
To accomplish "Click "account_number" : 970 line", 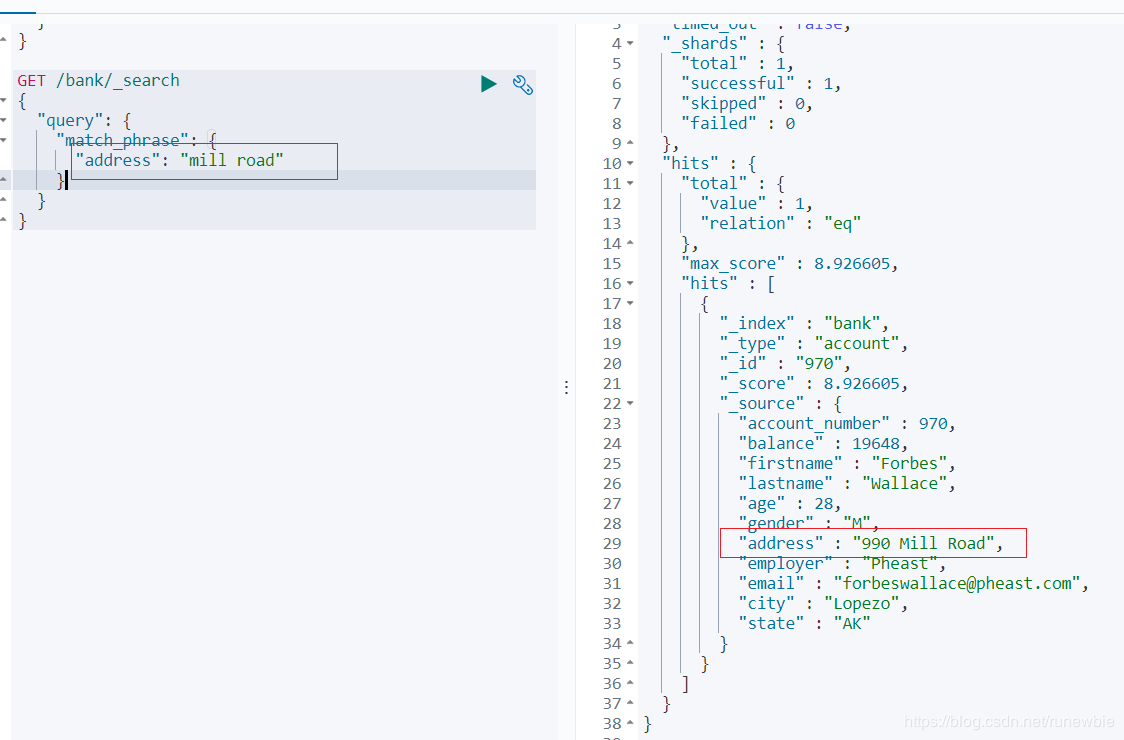I will click(847, 424).
